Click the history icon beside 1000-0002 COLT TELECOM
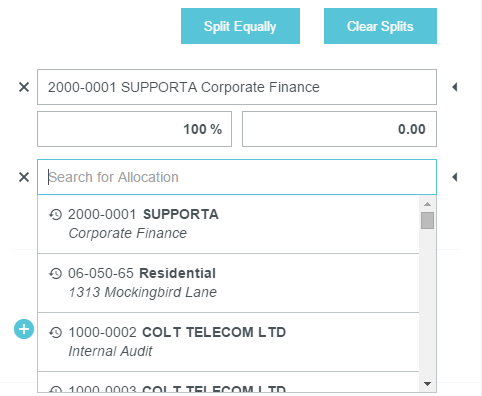Image resolution: width=482 pixels, height=396 pixels. (55, 332)
